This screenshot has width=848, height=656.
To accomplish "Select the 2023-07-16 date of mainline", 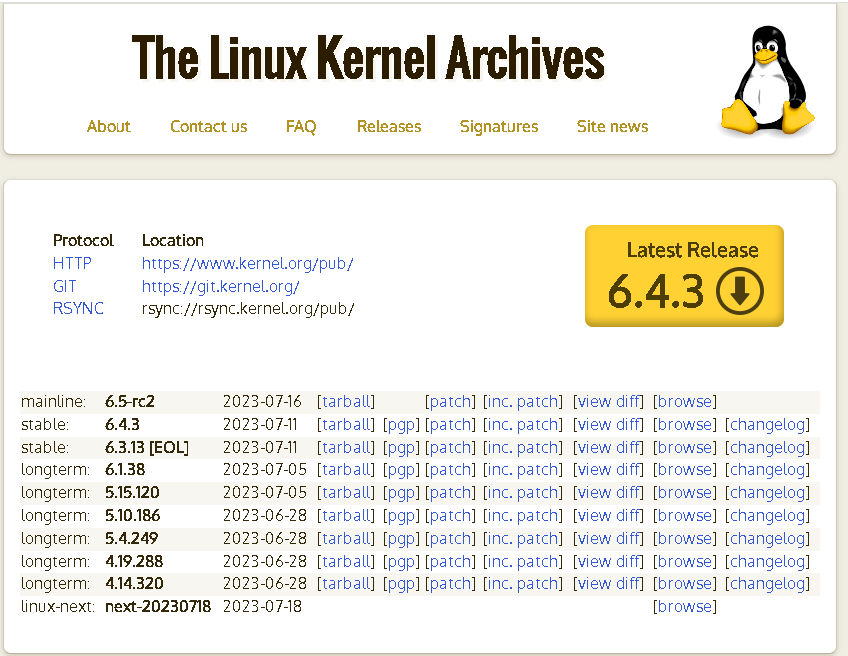I will point(262,402).
